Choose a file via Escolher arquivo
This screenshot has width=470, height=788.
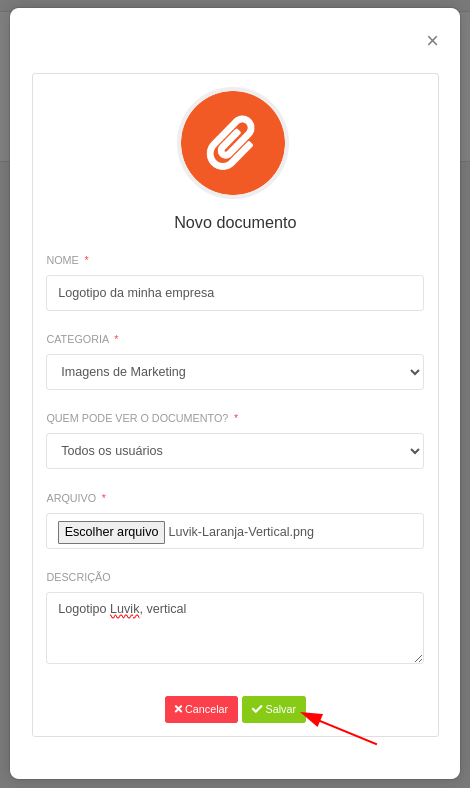click(112, 532)
